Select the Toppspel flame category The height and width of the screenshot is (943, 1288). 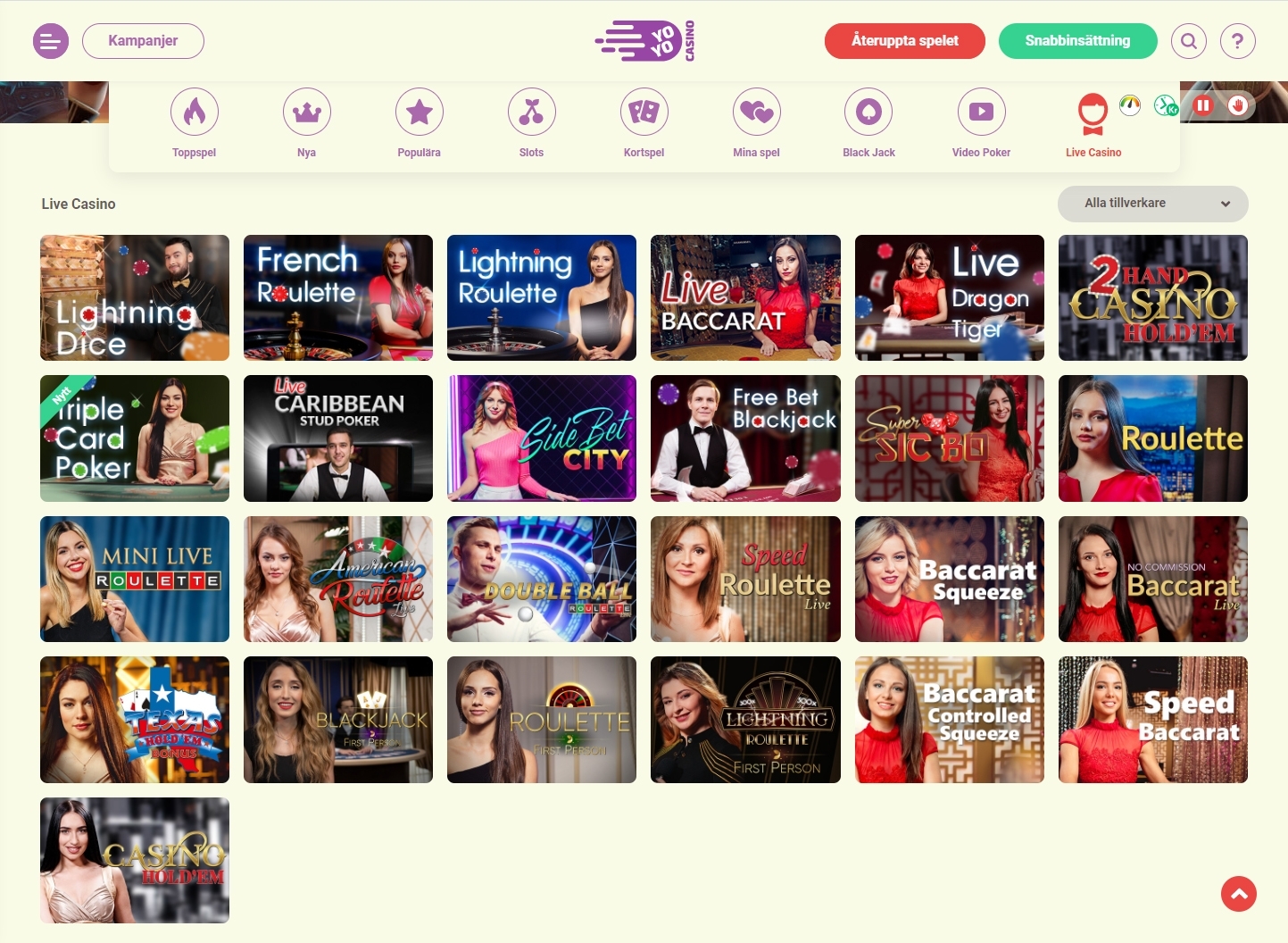[x=195, y=113]
